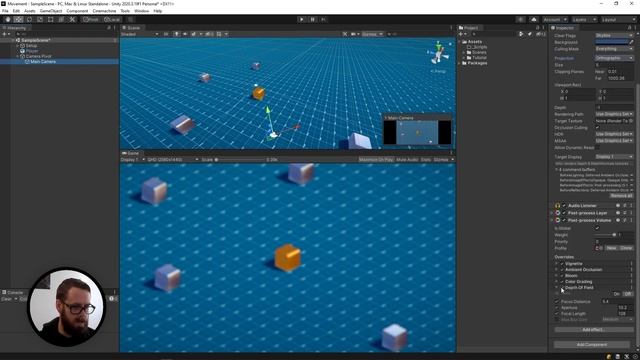This screenshot has width=640, height=360.
Task: Click the Pause button
Action: [x=313, y=19]
